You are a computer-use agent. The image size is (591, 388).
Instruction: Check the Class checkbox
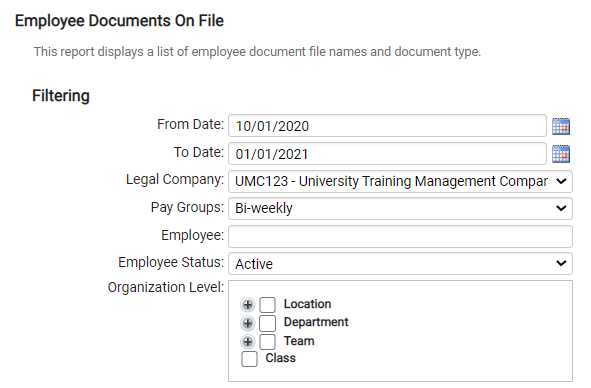click(250, 359)
